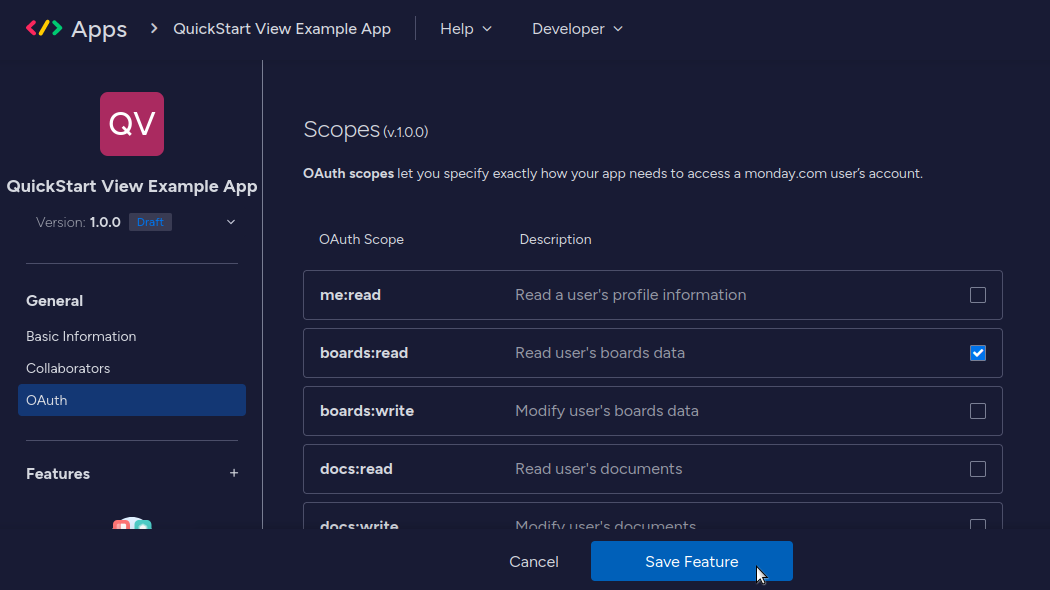Screen dimensions: 1050x590
Task: Click 'Modify user's boards data' description
Action: coord(607,411)
